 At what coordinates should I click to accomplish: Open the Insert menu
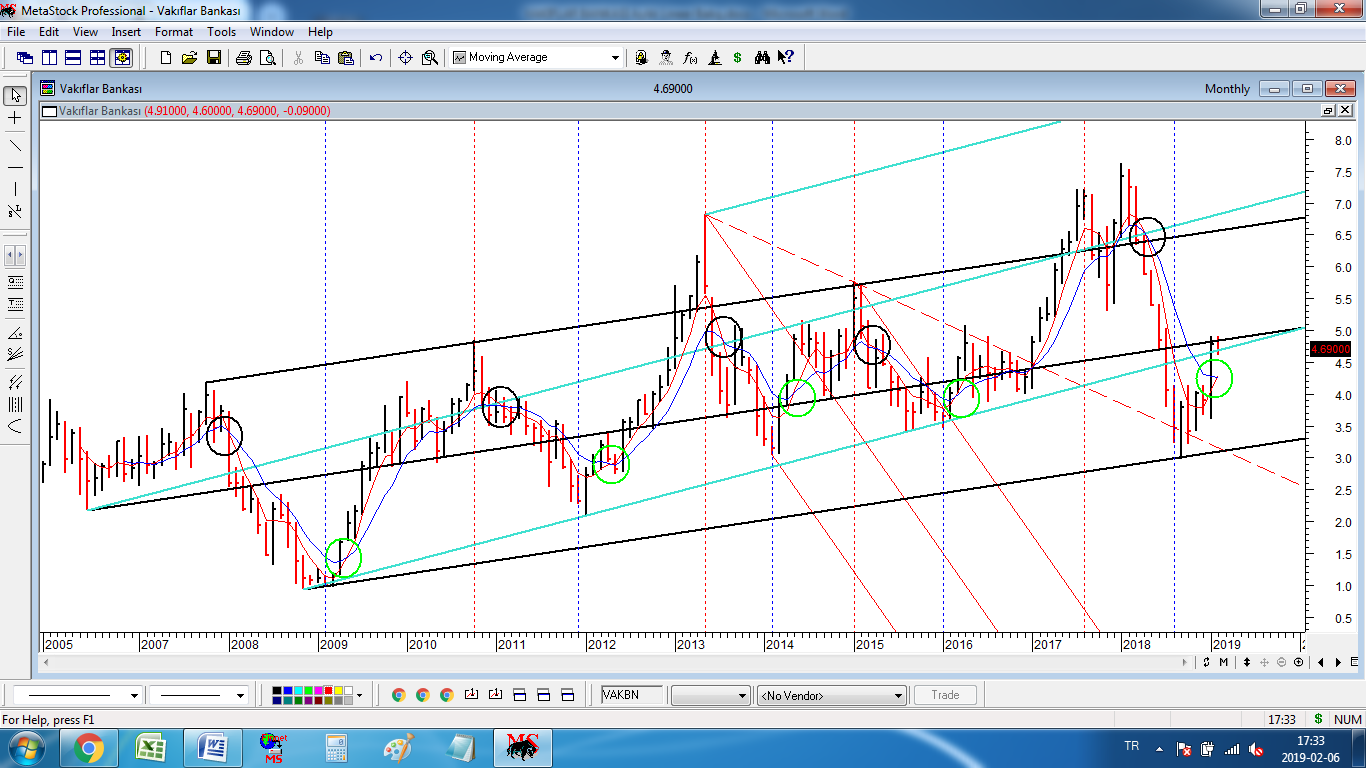126,32
